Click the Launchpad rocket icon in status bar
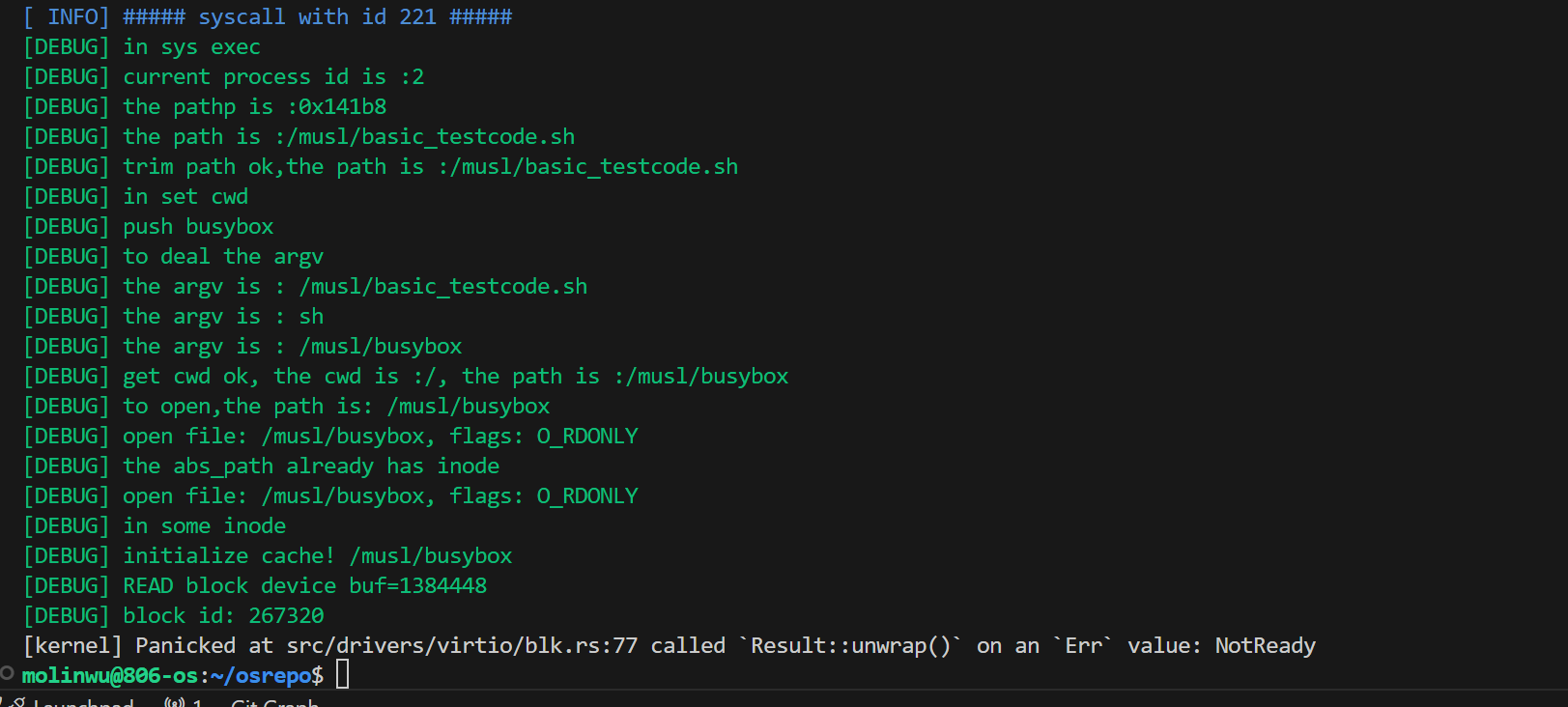 [17, 702]
